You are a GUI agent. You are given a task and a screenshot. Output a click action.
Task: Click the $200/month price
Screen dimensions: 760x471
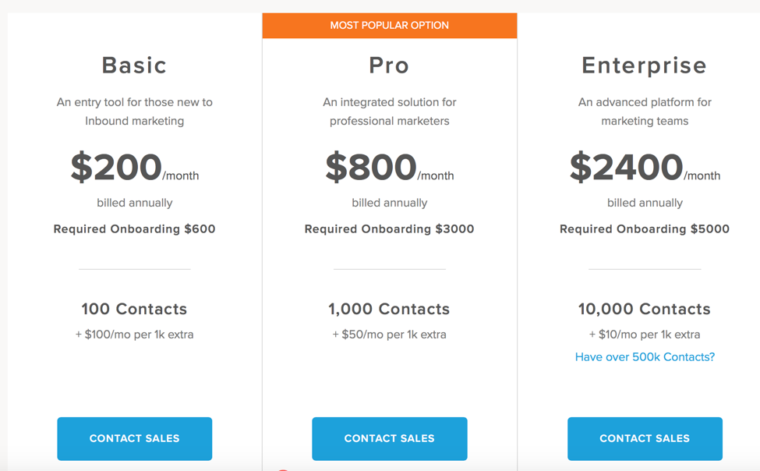click(x=134, y=168)
